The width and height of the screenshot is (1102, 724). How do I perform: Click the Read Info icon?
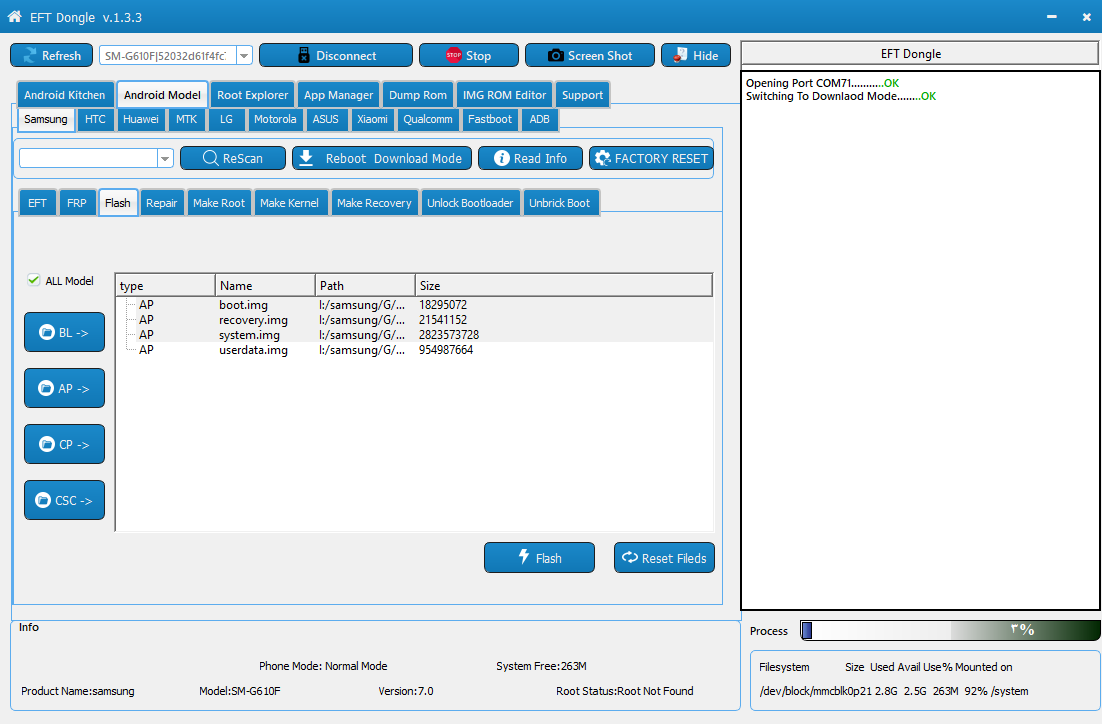tap(502, 158)
